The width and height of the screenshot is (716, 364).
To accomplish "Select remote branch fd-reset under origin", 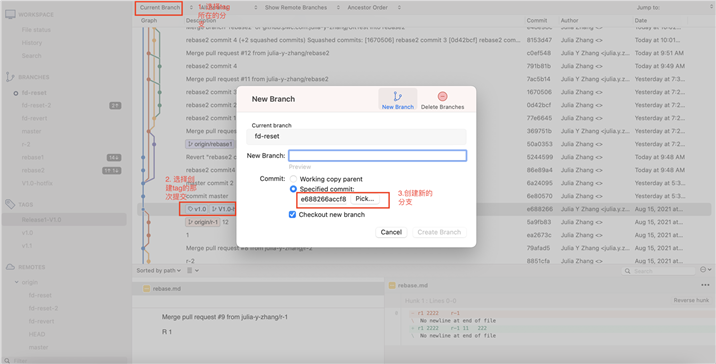I will (x=40, y=295).
